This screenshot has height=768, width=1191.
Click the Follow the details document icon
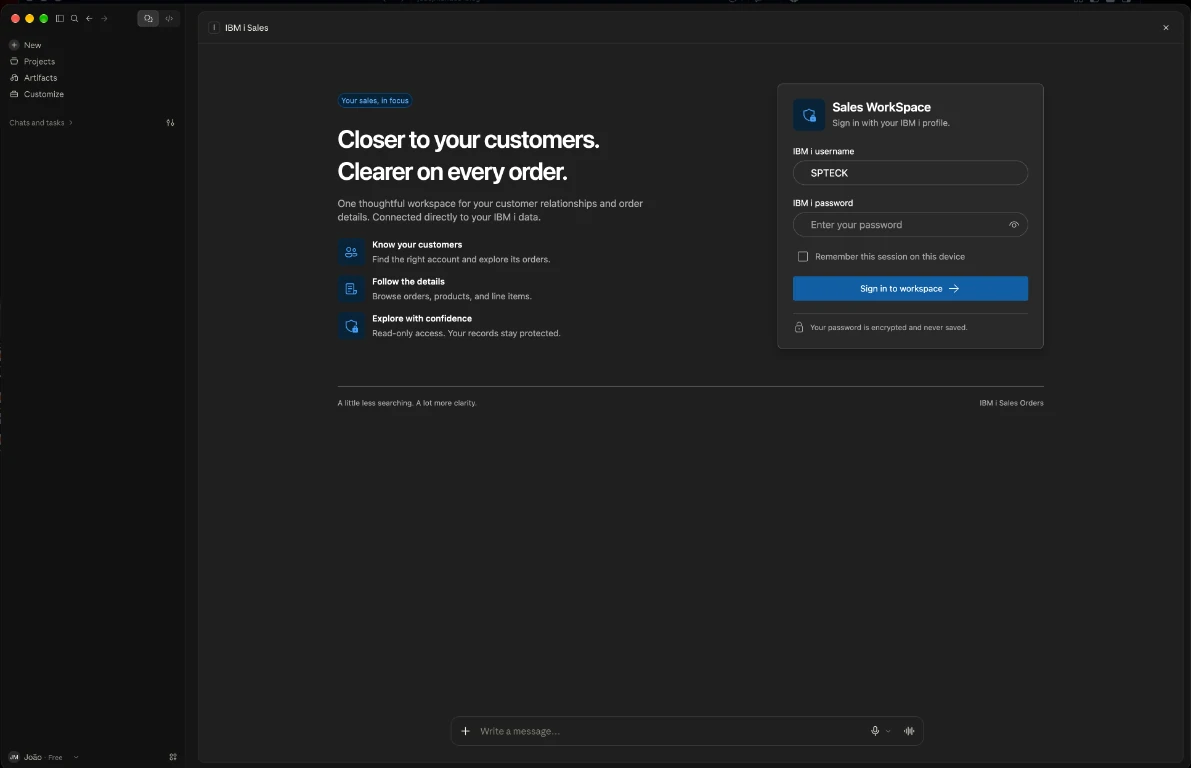pos(351,289)
